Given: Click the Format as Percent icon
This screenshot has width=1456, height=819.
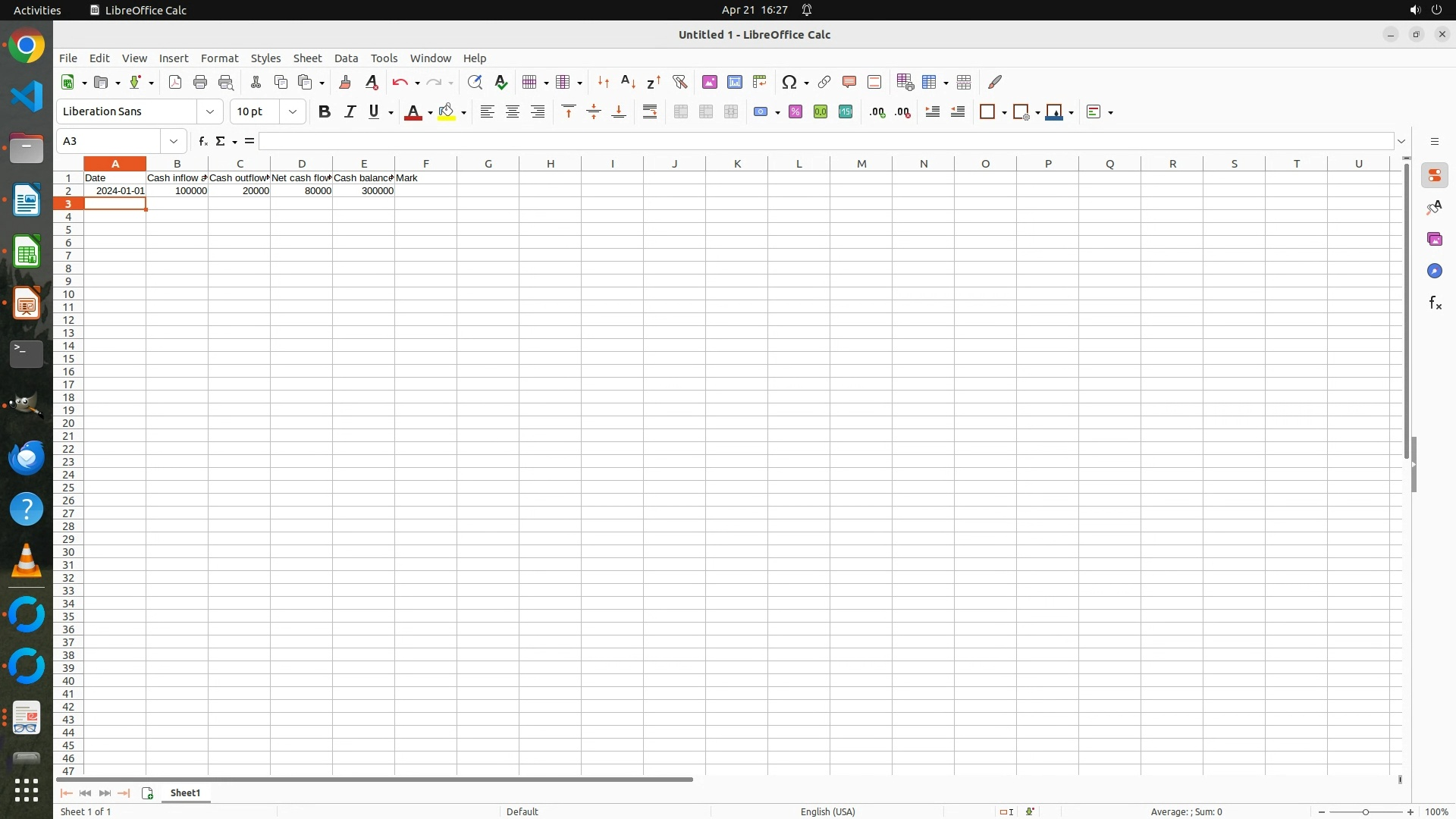Looking at the screenshot, I should click(x=795, y=112).
